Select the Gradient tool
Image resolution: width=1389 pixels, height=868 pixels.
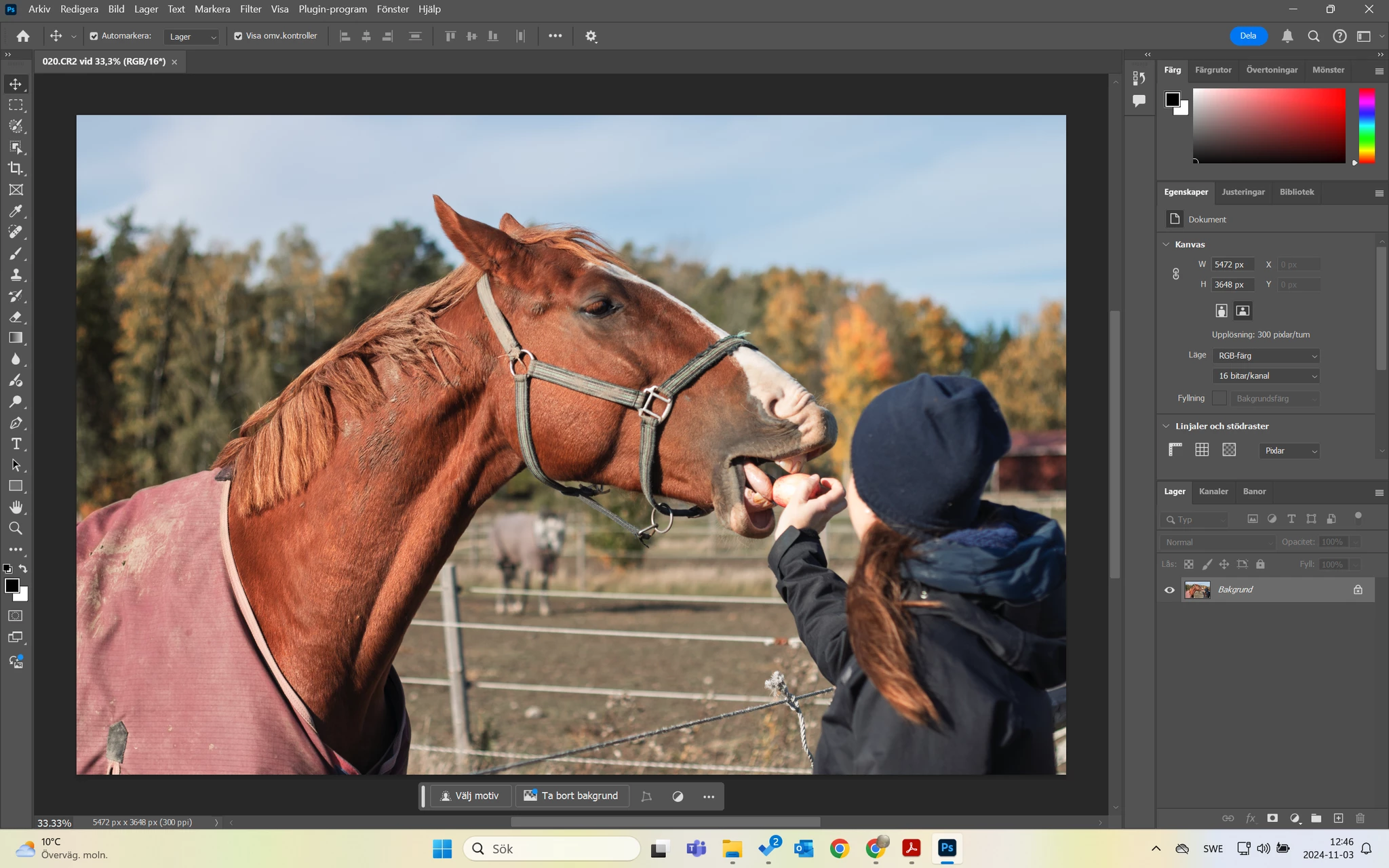pos(16,338)
